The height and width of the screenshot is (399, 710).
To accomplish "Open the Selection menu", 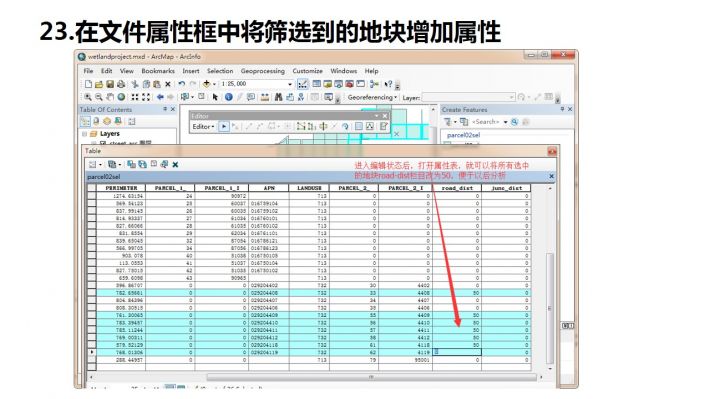I will (x=220, y=71).
